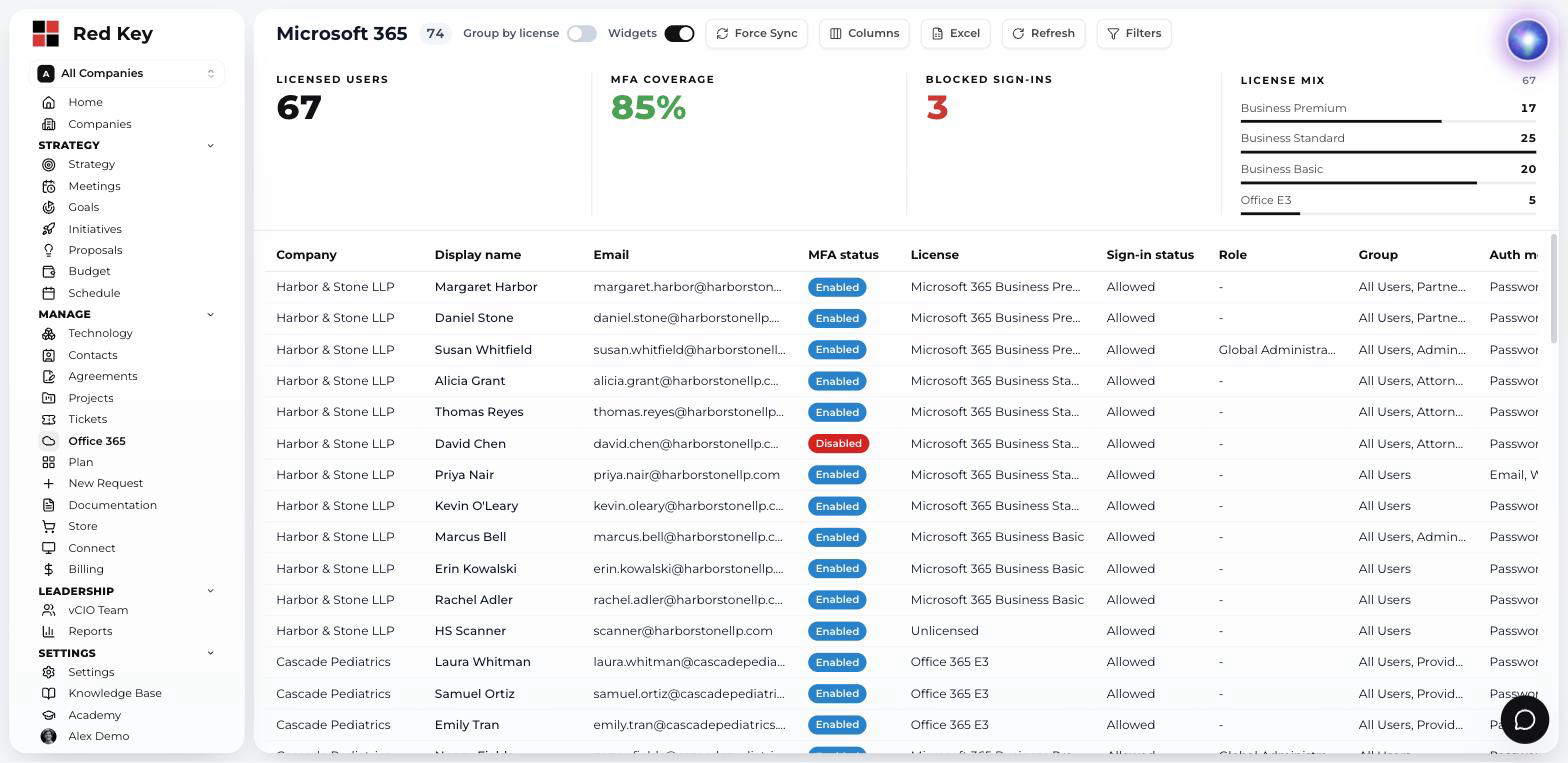This screenshot has height=763, width=1568.
Task: Export table with Excel button
Action: click(x=956, y=33)
